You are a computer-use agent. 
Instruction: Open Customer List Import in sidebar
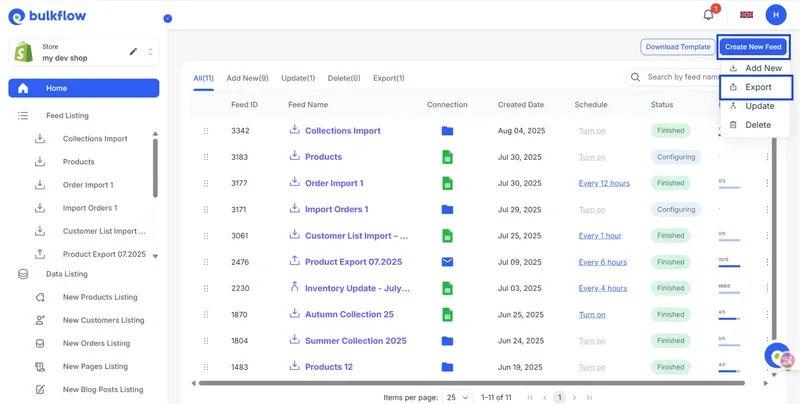pyautogui.click(x=104, y=231)
